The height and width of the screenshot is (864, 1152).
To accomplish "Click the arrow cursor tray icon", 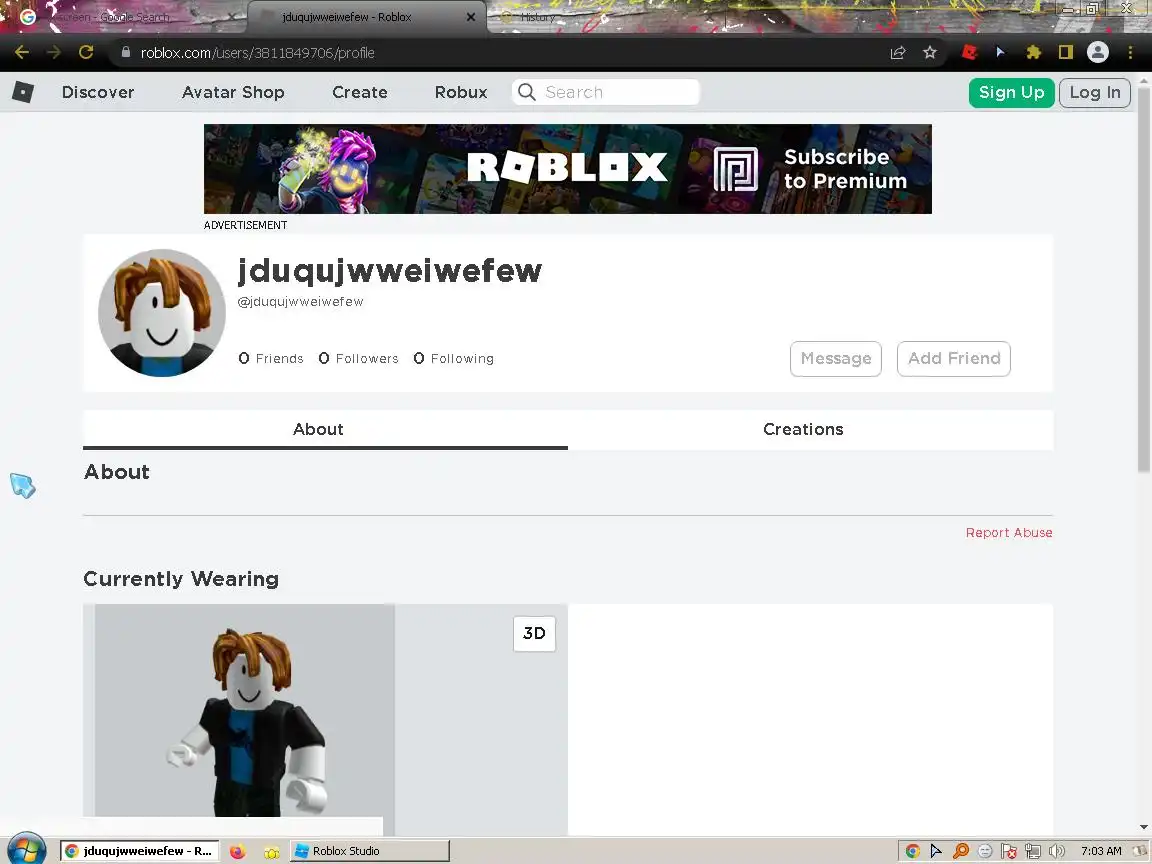I will coord(936,851).
